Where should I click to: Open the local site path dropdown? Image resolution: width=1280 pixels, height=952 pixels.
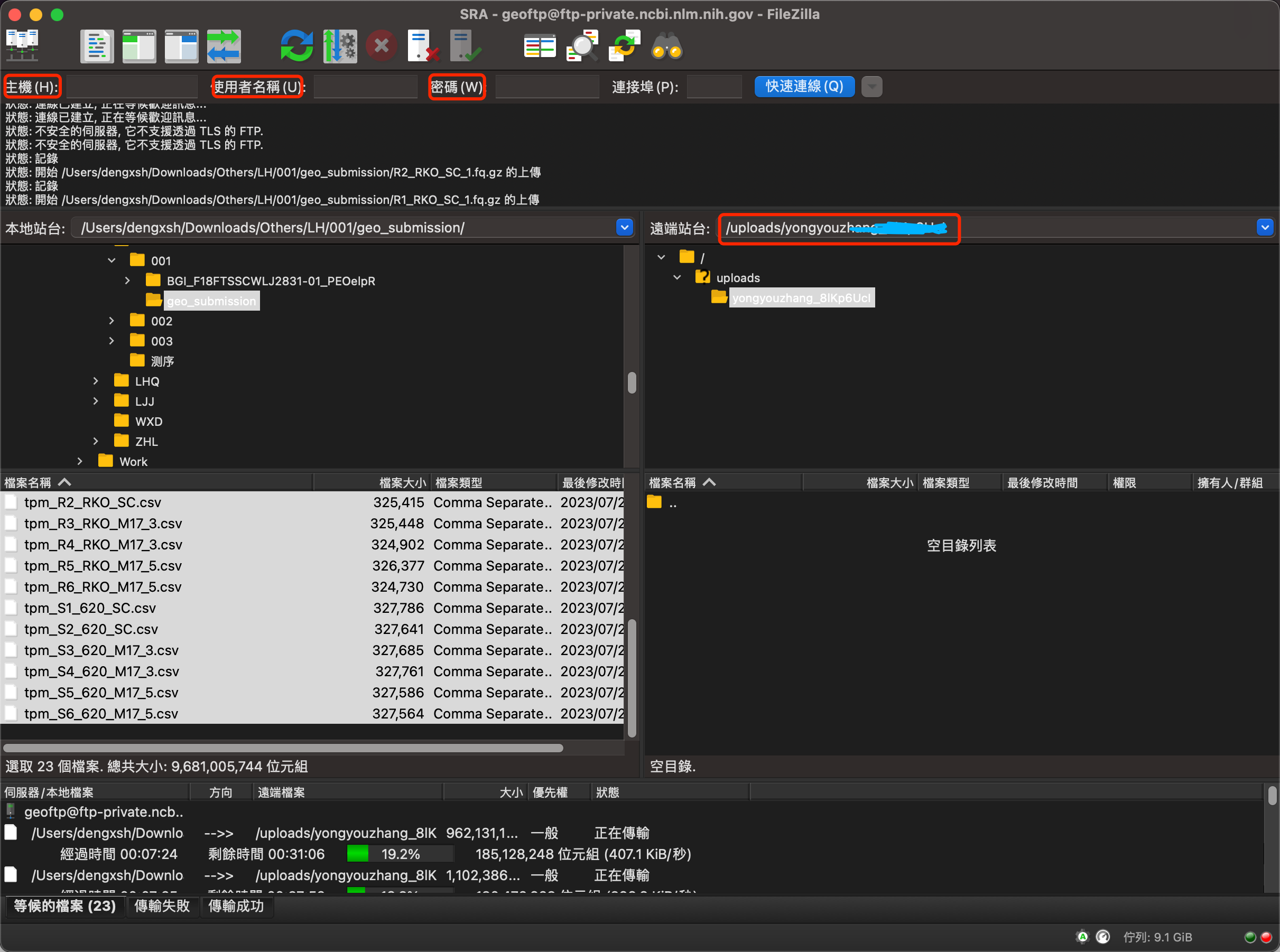(625, 228)
